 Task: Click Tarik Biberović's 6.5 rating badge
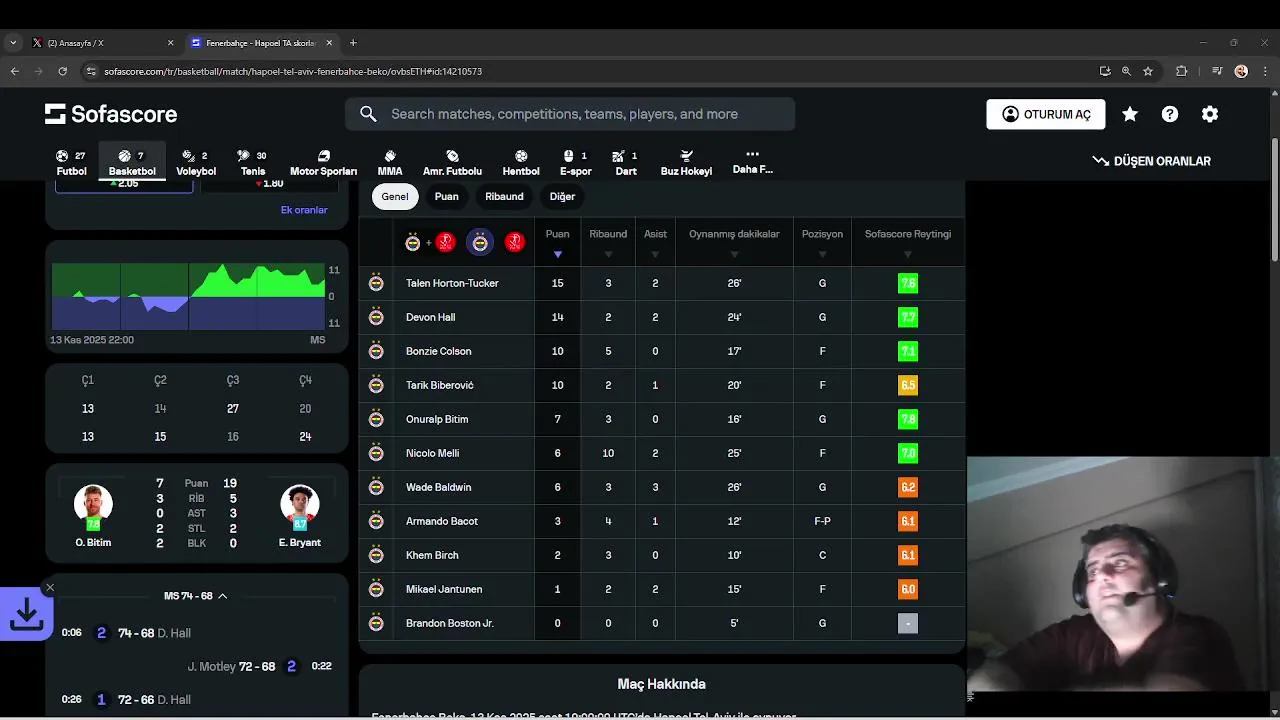pos(908,385)
